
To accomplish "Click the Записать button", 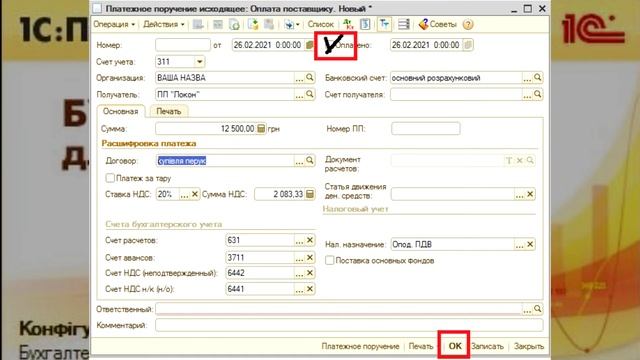I will (x=487, y=346).
